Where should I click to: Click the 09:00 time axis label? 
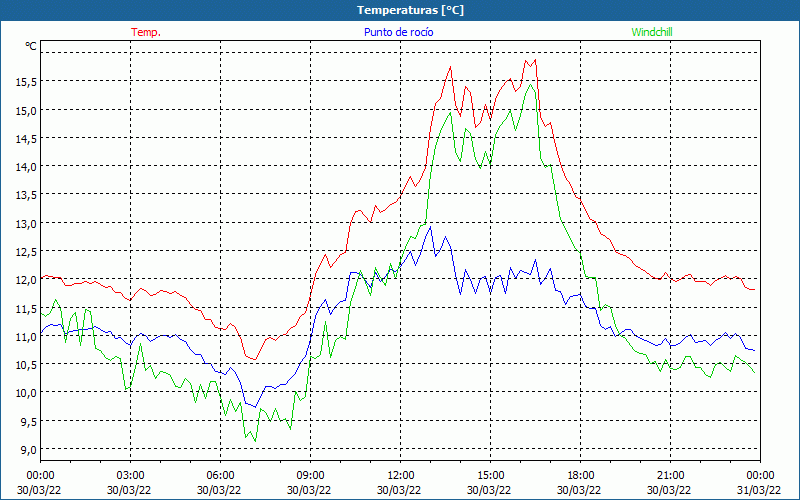tap(310, 476)
